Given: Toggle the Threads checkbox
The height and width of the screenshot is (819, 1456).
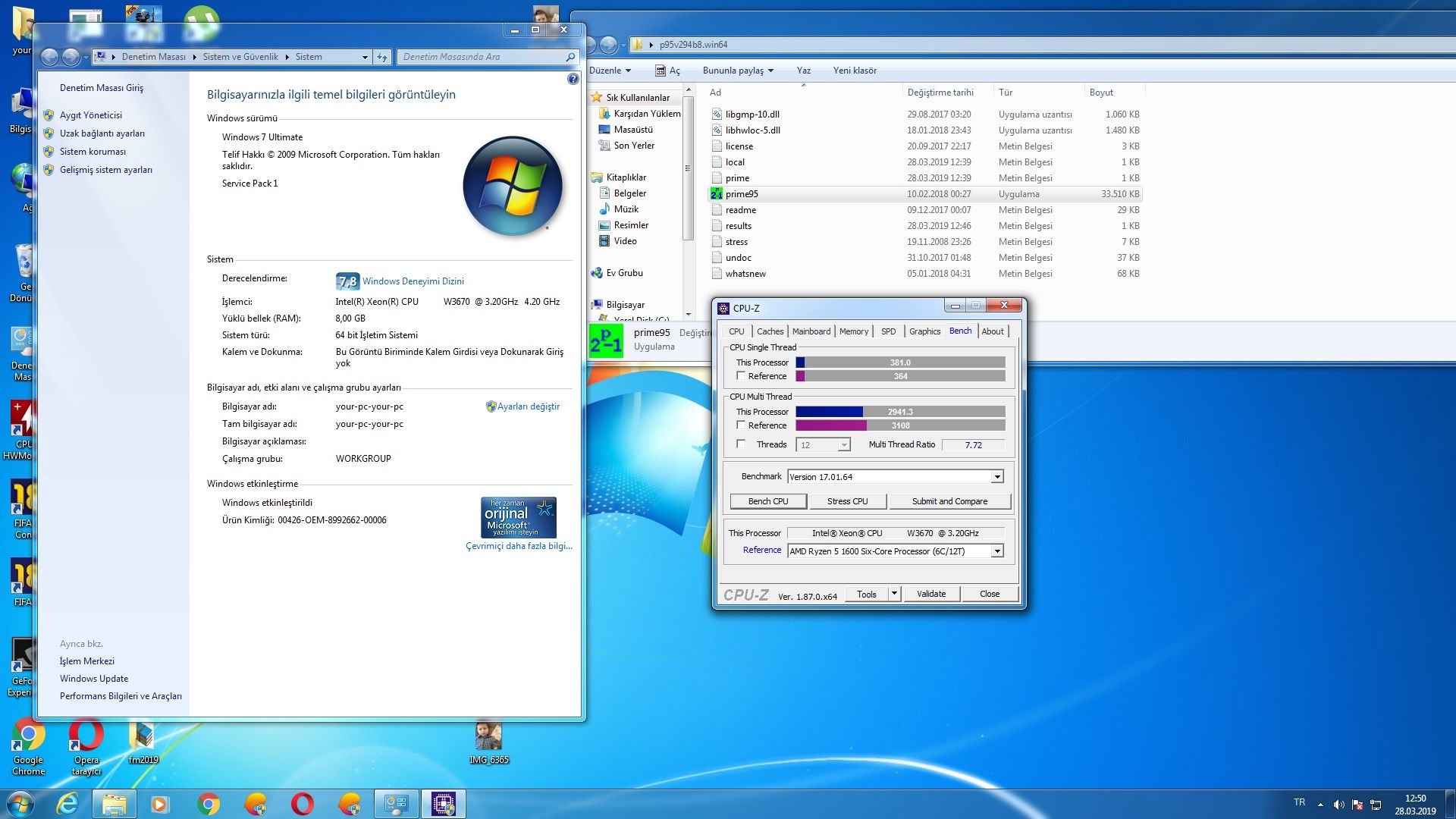Looking at the screenshot, I should (741, 444).
